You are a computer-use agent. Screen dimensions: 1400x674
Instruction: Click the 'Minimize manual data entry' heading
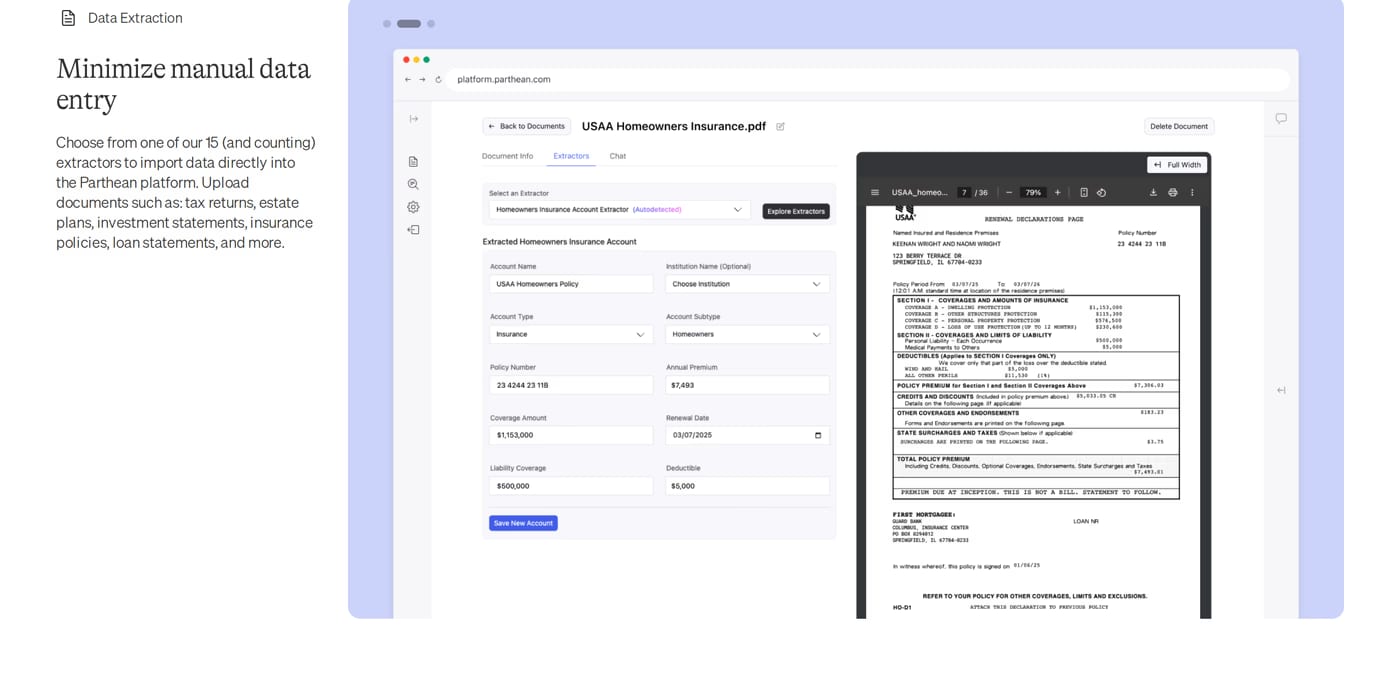pyautogui.click(x=184, y=84)
